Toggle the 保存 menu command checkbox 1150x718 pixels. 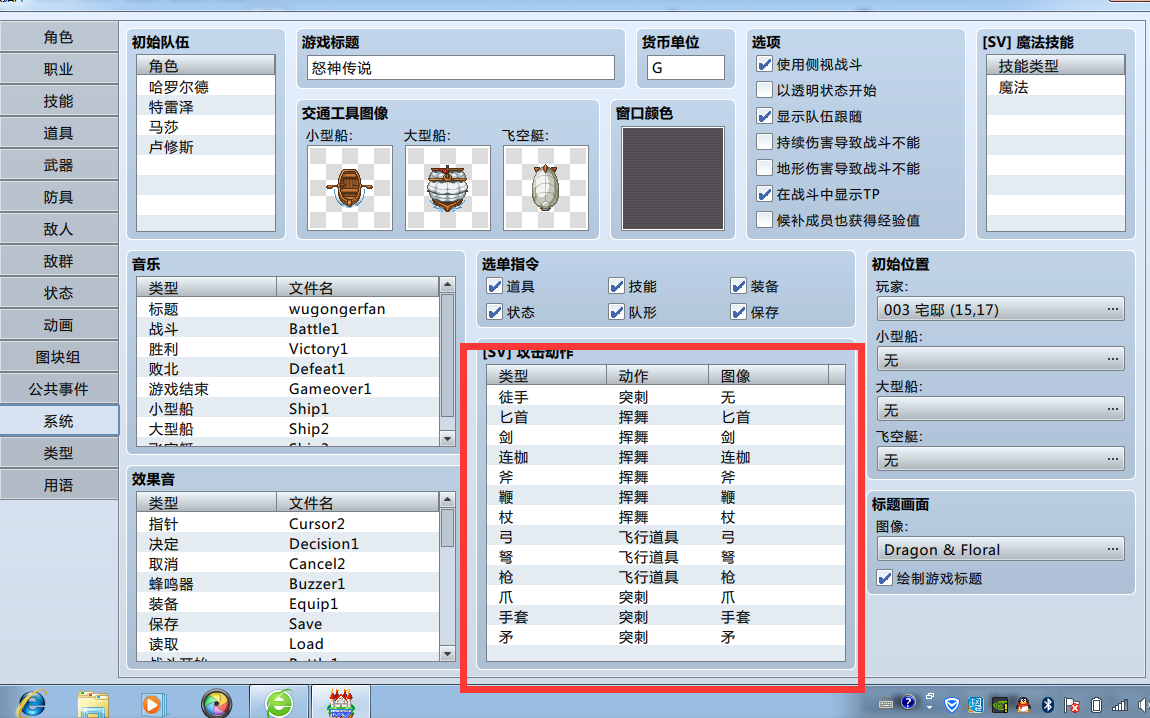(x=739, y=312)
